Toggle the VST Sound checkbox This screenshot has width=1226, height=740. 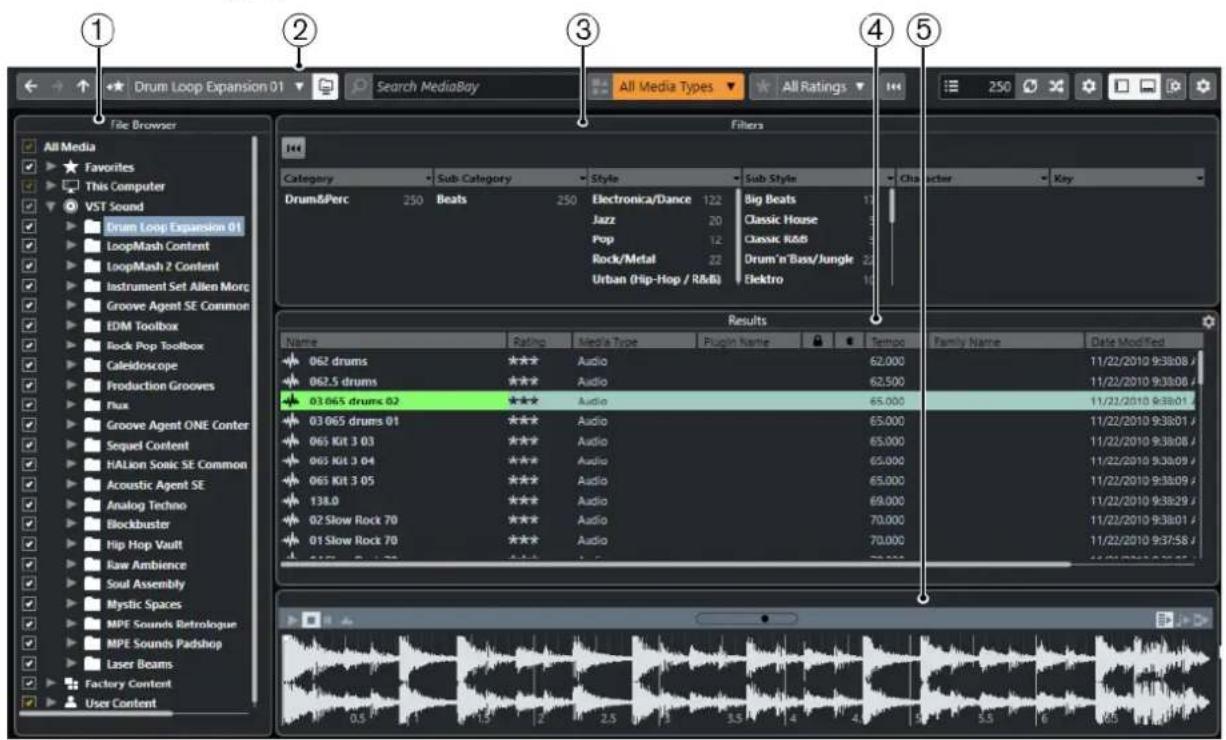pyautogui.click(x=28, y=206)
